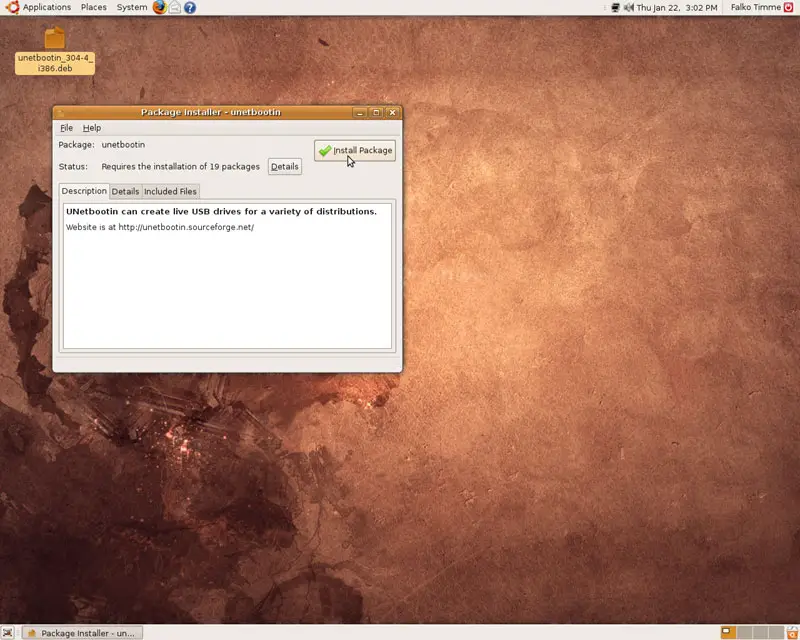Switch to the Included Files tab
Image resolution: width=800 pixels, height=640 pixels.
click(170, 191)
